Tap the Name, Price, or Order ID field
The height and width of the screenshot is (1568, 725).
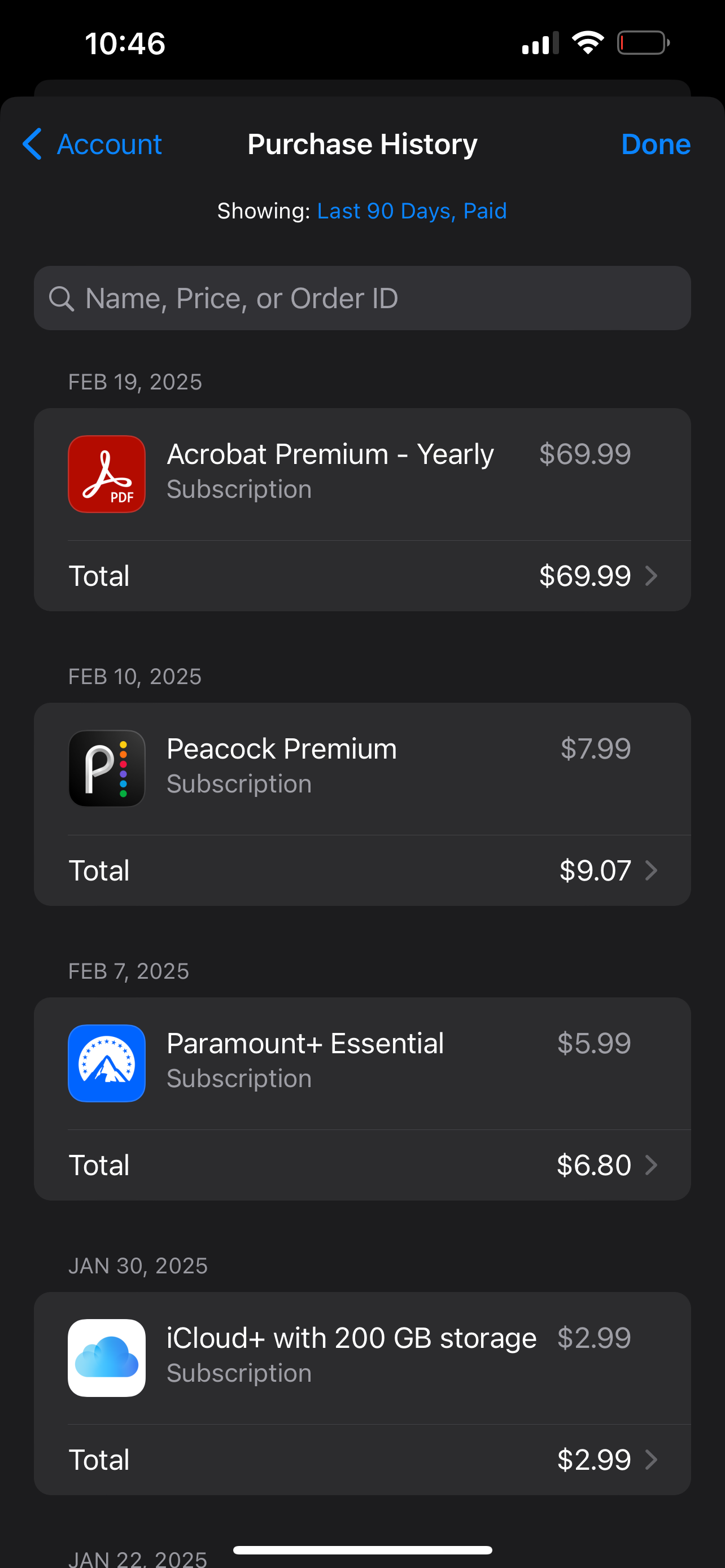coord(363,297)
